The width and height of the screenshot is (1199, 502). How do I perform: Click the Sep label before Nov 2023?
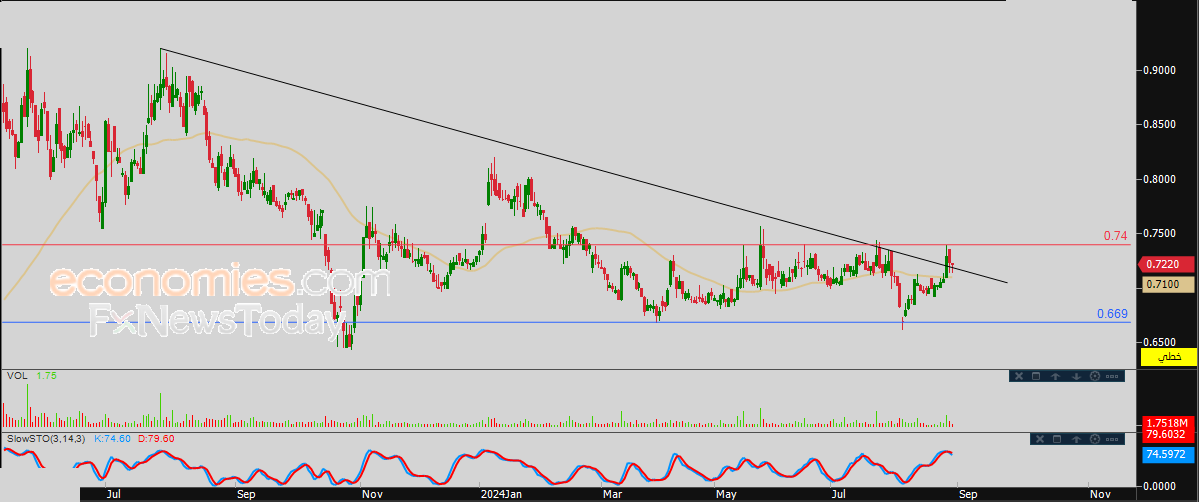click(x=245, y=495)
